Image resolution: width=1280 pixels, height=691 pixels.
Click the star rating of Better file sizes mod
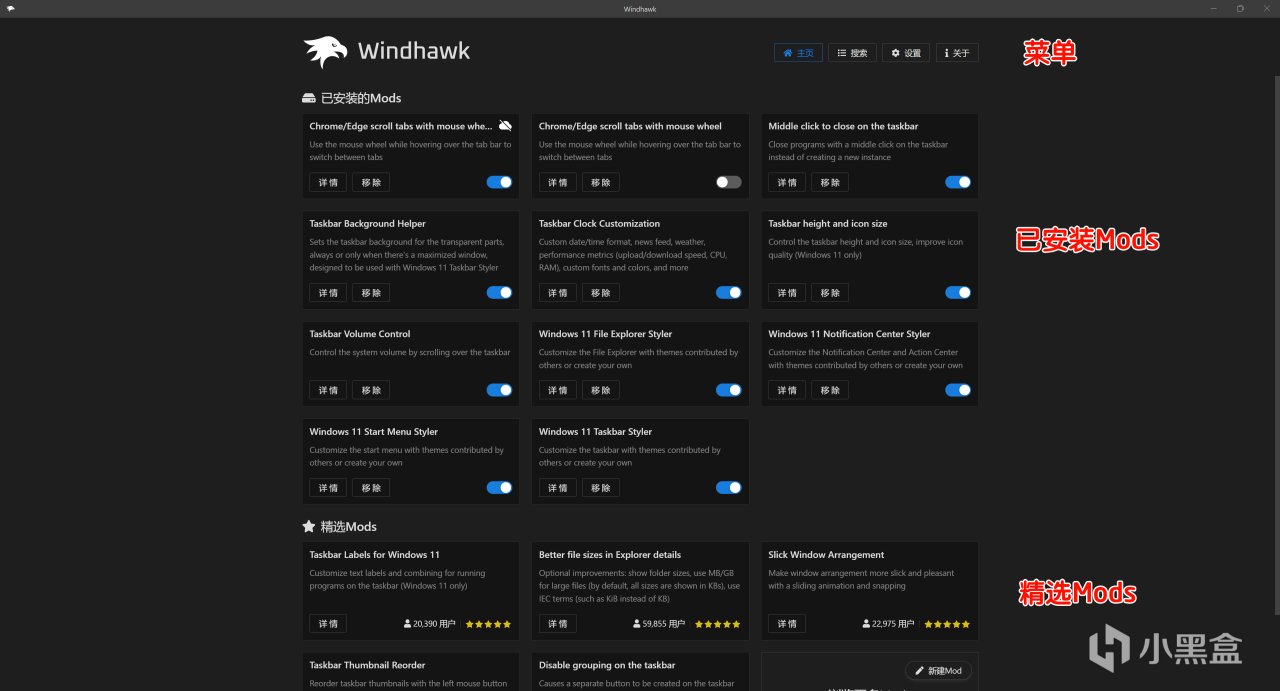click(x=718, y=624)
